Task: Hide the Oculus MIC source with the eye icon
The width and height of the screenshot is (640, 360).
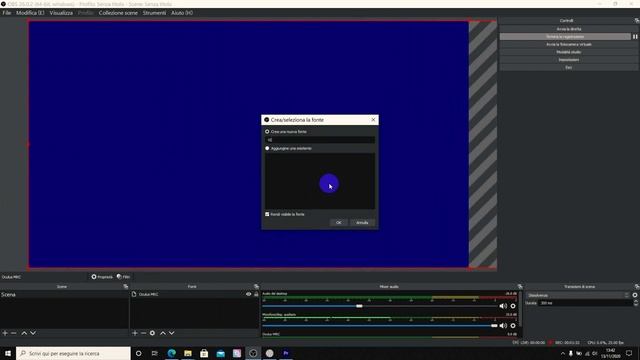Action: coord(249,294)
